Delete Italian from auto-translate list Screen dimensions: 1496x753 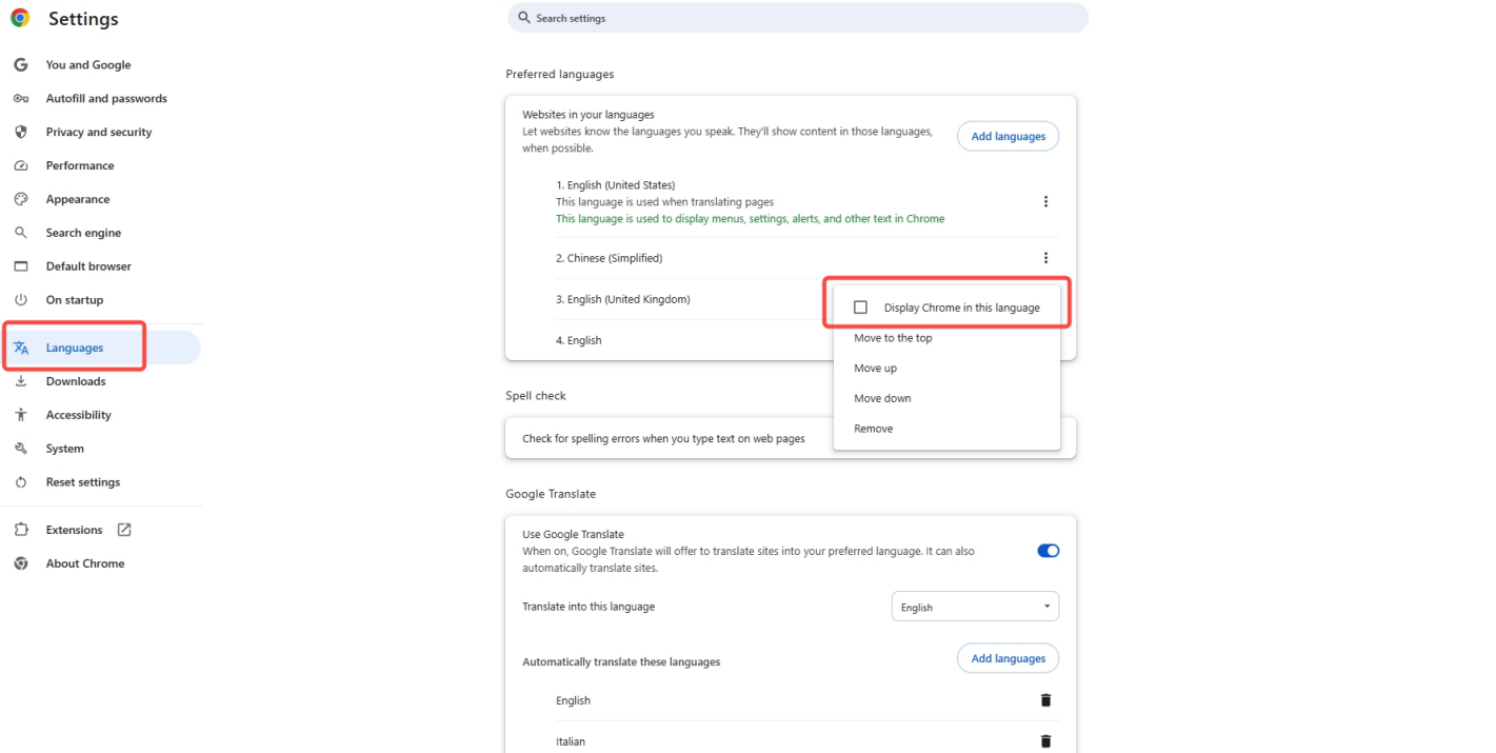[1046, 741]
